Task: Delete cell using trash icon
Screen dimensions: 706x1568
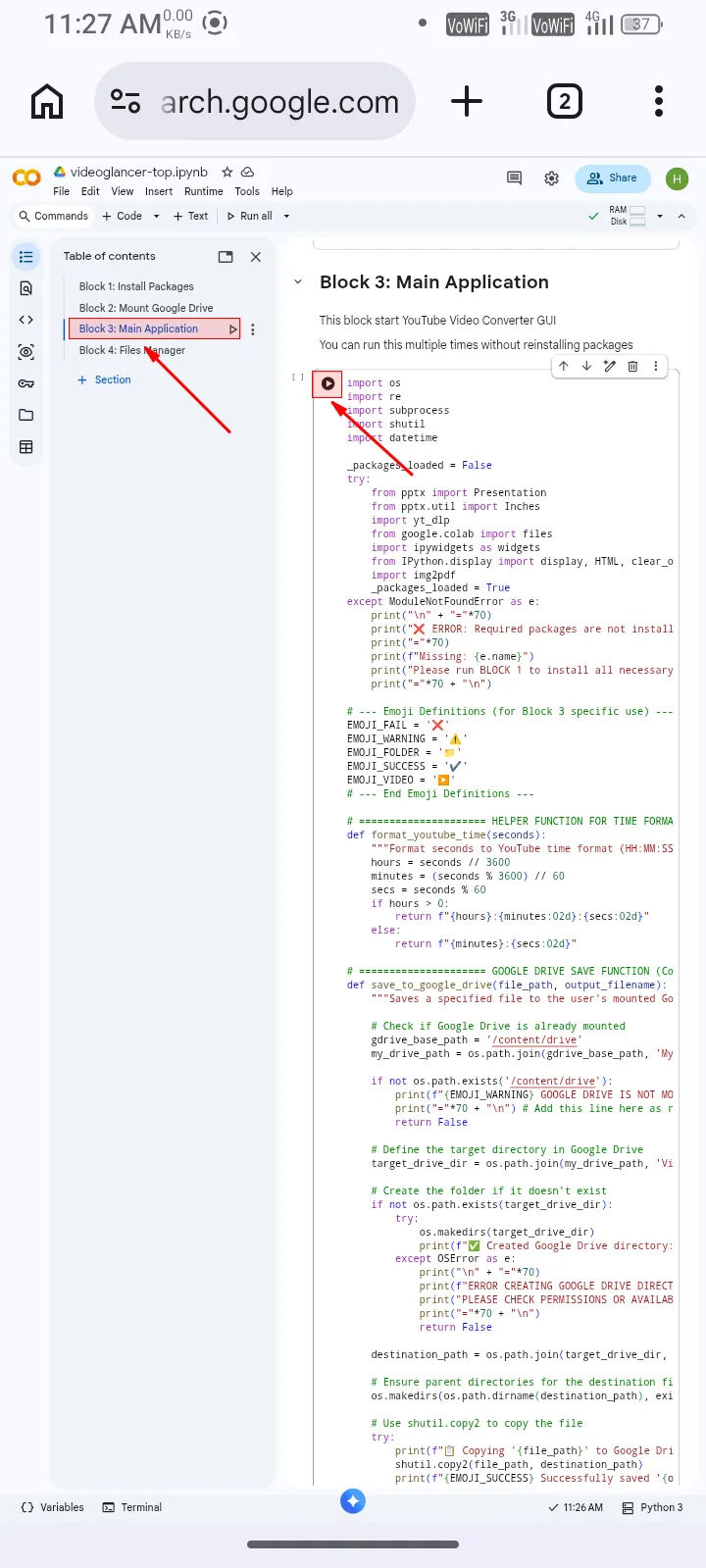Action: [632, 366]
